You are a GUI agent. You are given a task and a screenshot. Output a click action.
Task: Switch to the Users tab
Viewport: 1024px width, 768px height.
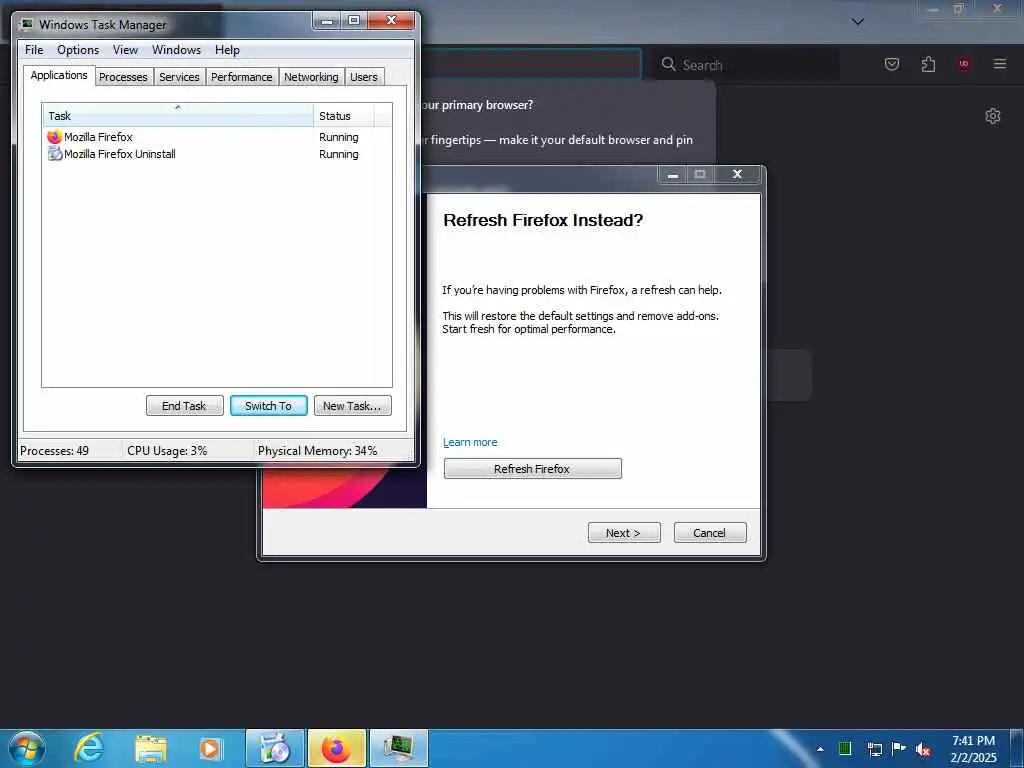coord(364,76)
